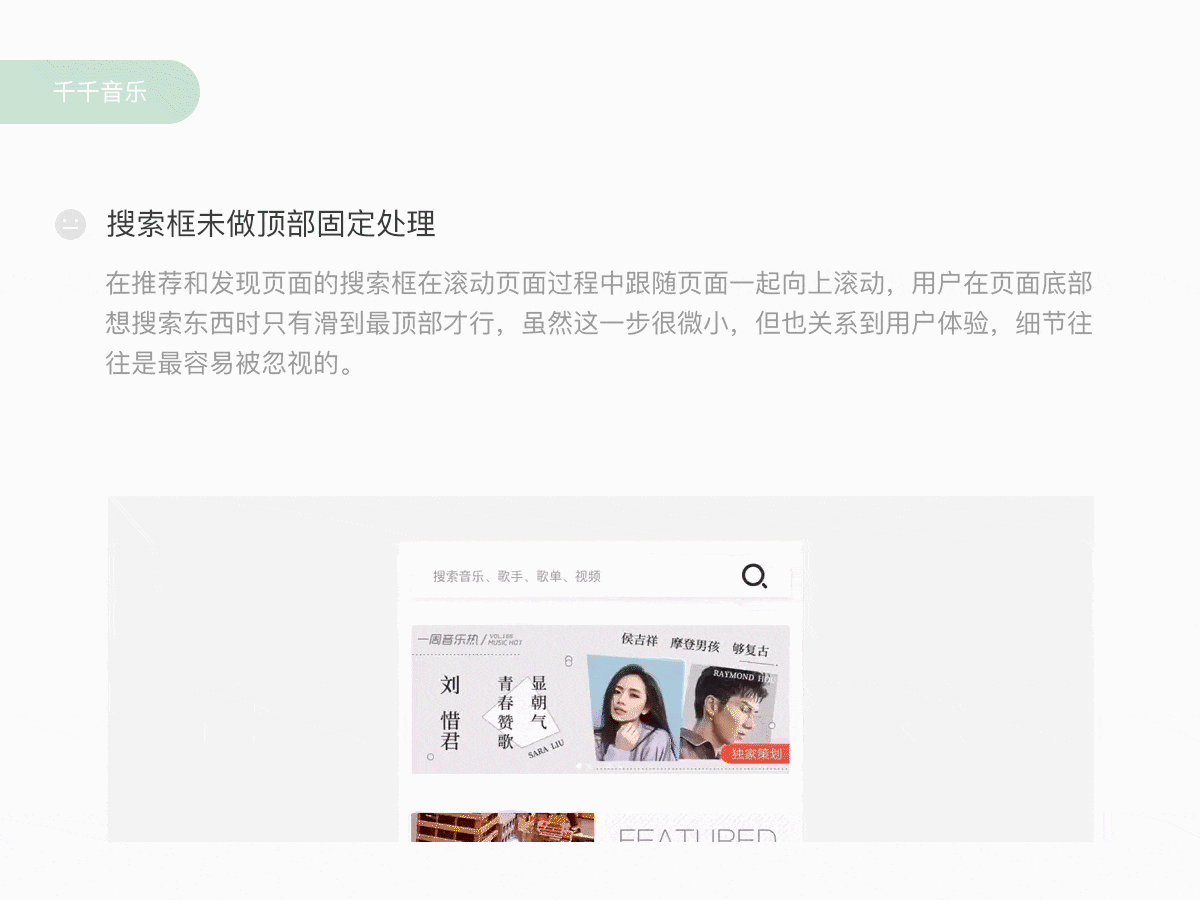
Task: Open the 摩登男孩 artist label
Action: click(695, 645)
